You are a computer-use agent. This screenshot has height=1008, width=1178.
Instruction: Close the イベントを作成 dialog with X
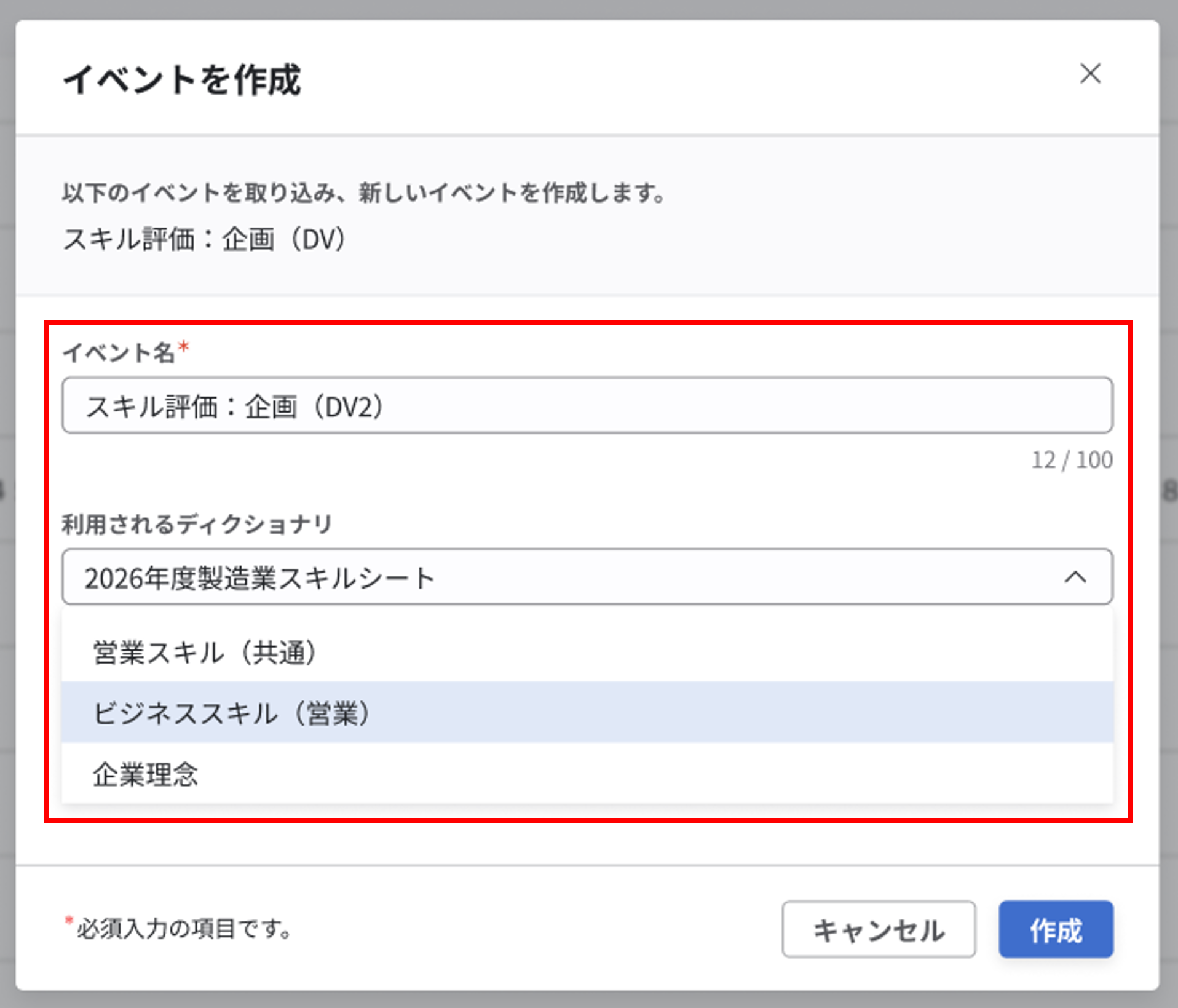[x=1090, y=74]
